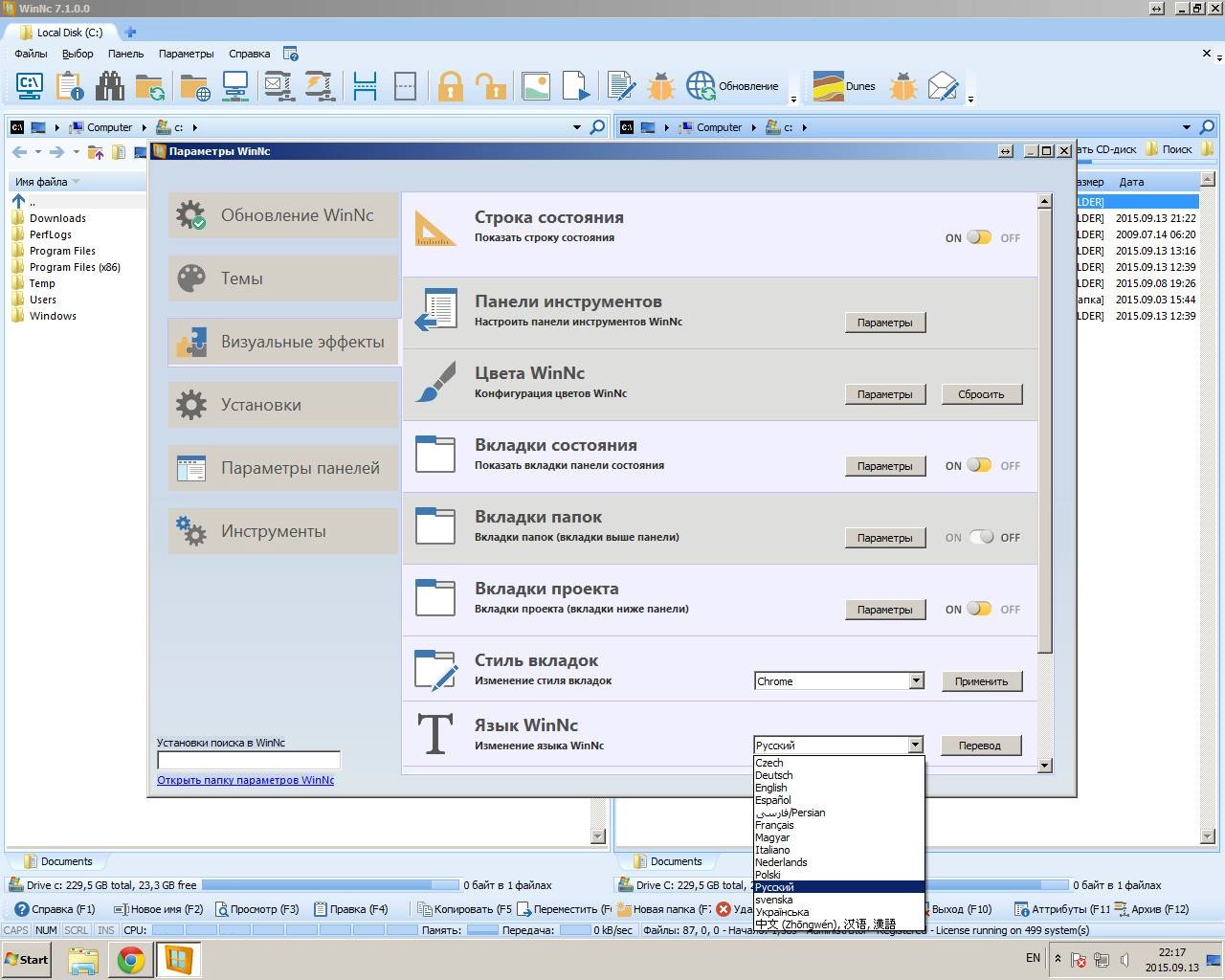Click the closed padlock encrypt icon

tap(450, 86)
